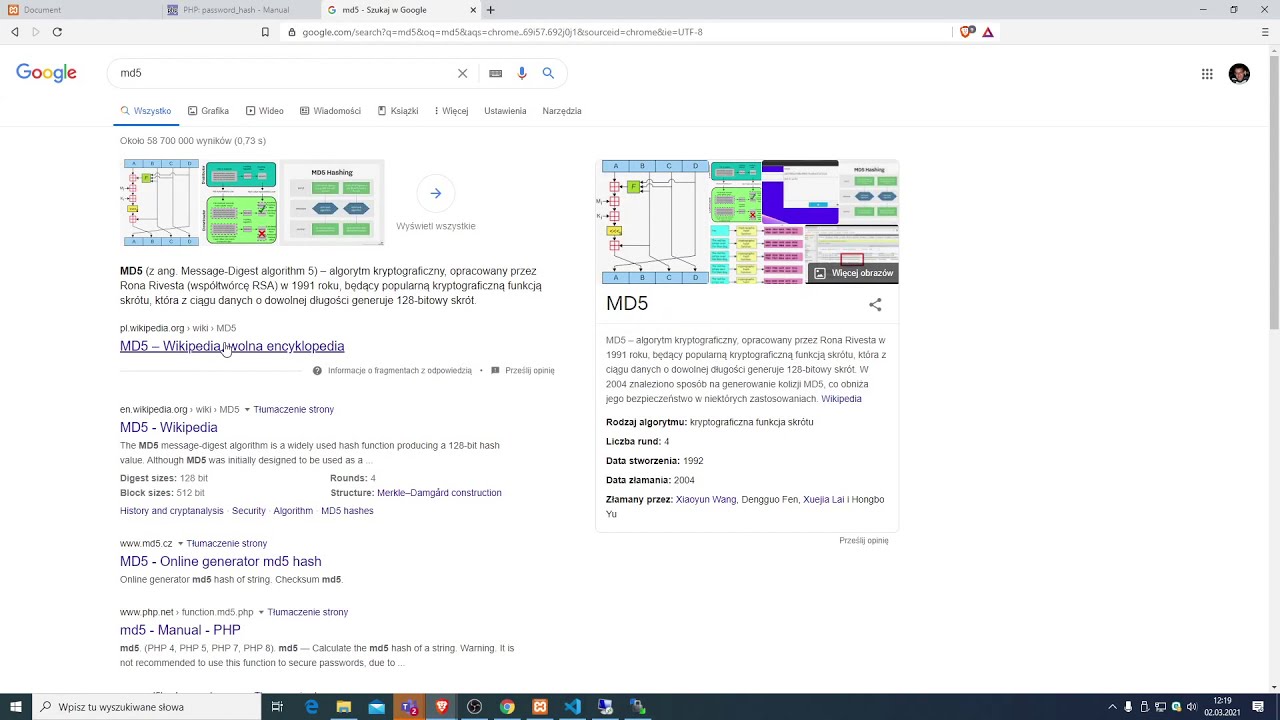Start voice search with the microphone
Screen dimensions: 1280x720
pos(521,73)
